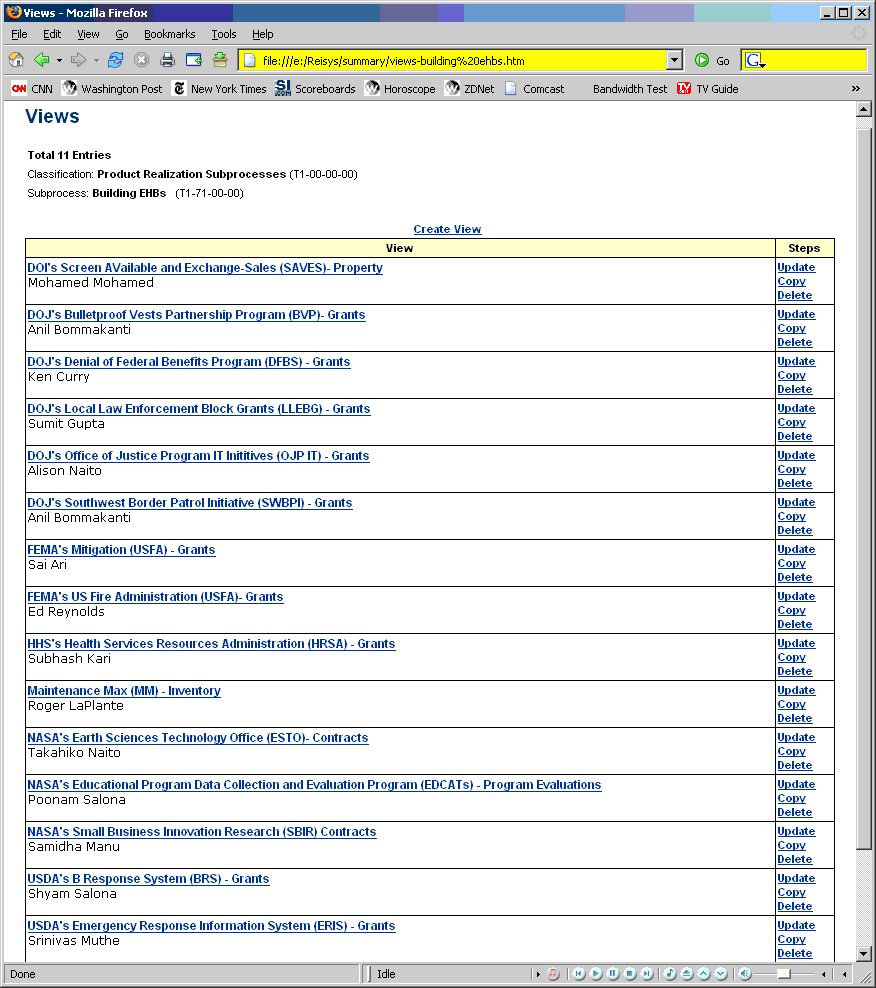Screen dimensions: 876x988
Task: Click the page scrollbar up arrow
Action: point(863,110)
